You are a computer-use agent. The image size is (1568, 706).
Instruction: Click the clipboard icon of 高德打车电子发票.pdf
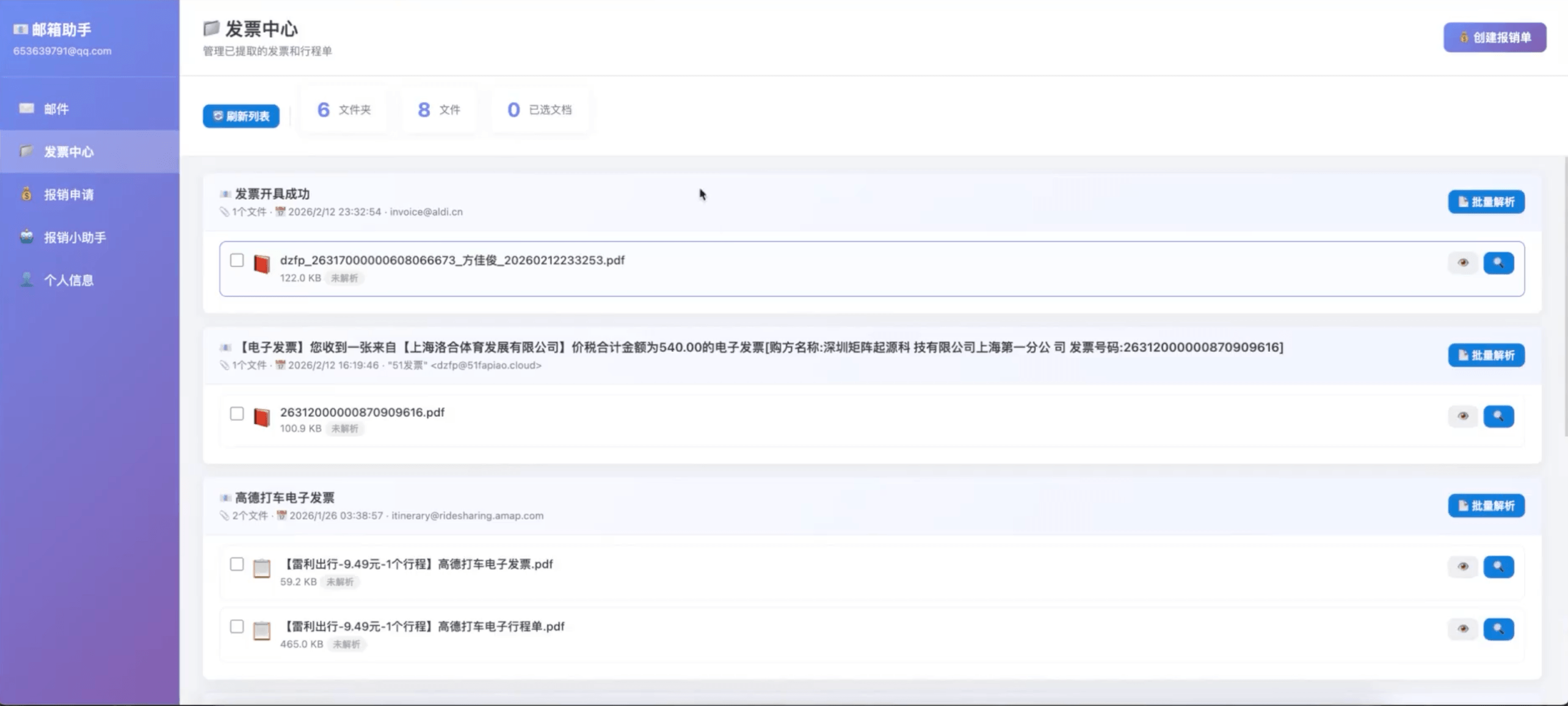coord(262,568)
